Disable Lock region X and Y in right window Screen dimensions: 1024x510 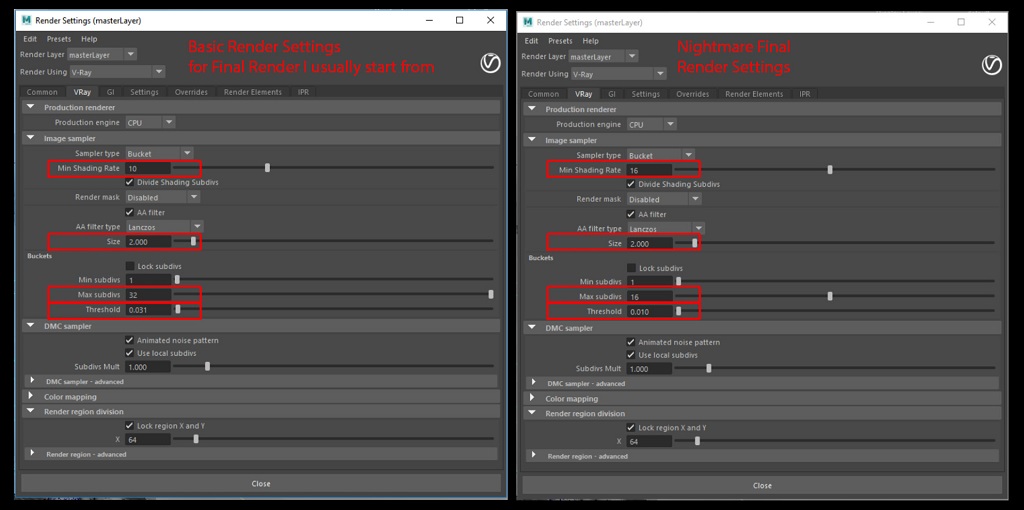pos(631,427)
